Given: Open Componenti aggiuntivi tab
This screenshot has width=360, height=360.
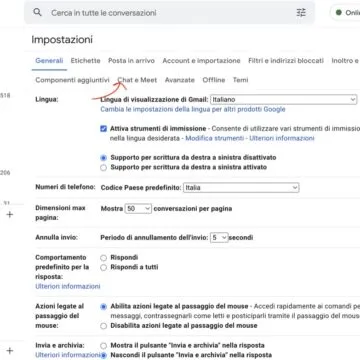Looking at the screenshot, I should pyautogui.click(x=72, y=80).
